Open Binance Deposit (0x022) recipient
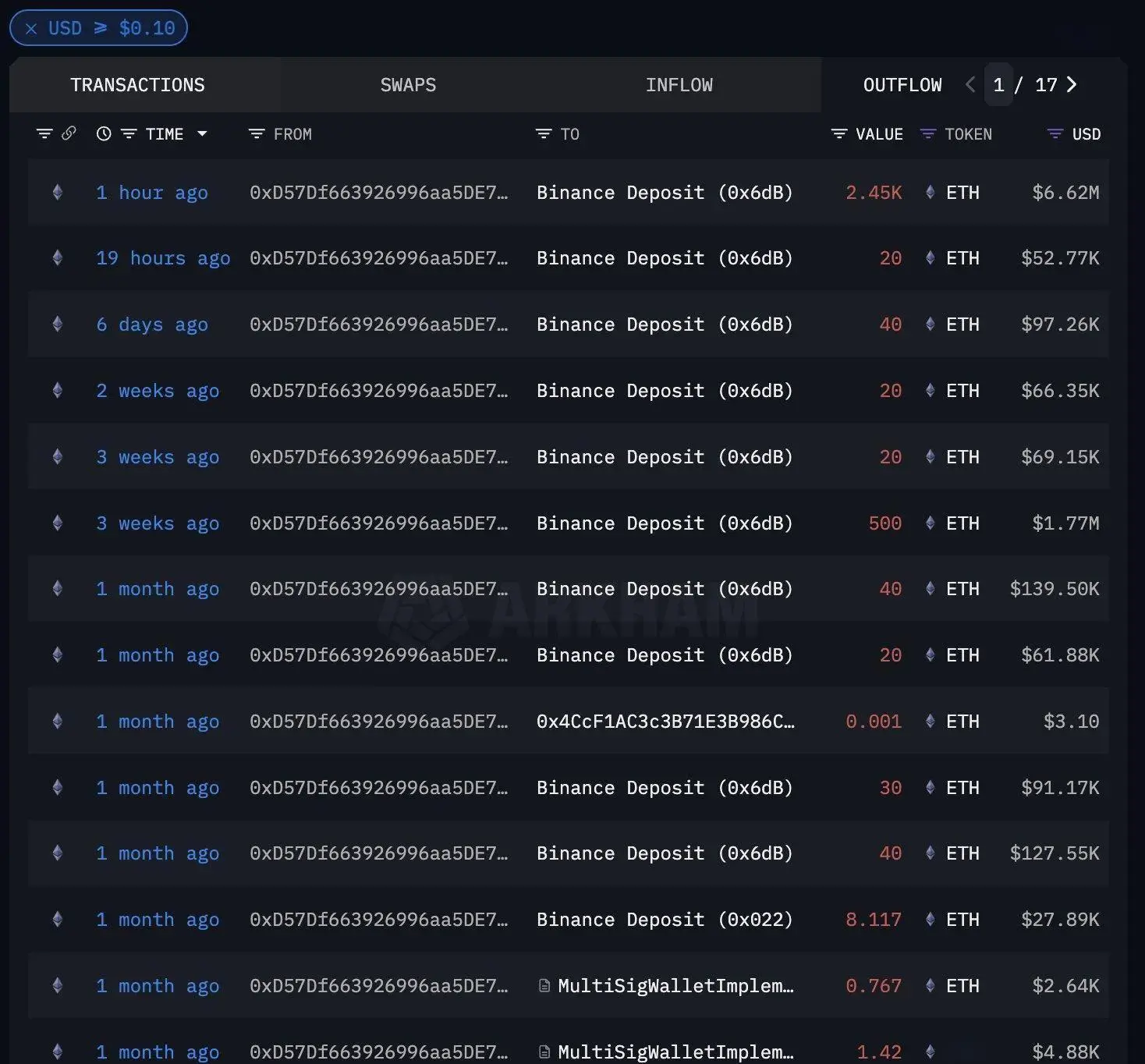 (665, 920)
